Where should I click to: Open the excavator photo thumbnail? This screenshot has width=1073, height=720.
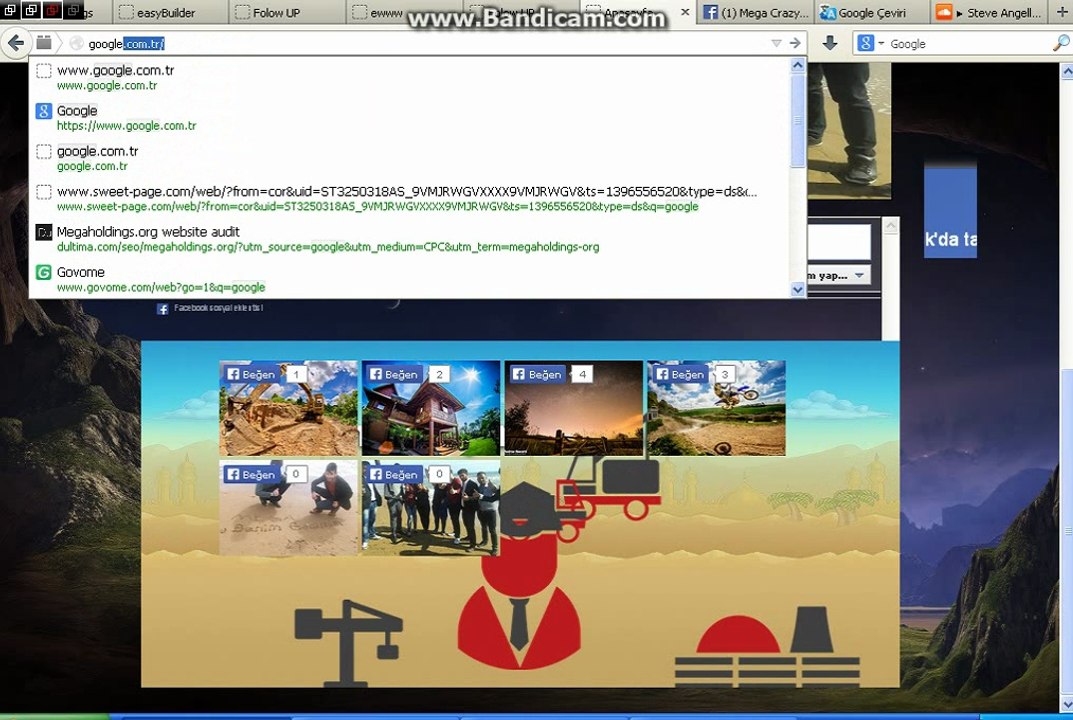[x=289, y=408]
